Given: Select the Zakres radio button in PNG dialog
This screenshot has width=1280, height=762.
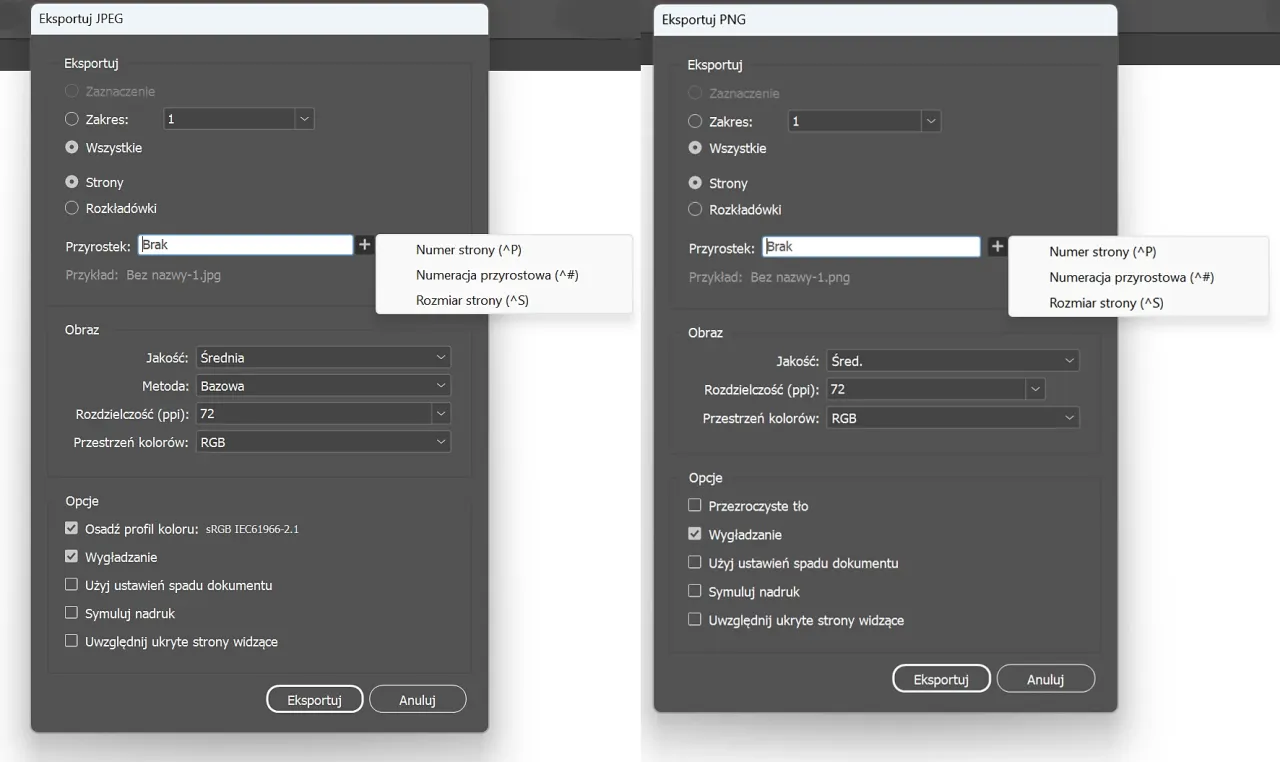Looking at the screenshot, I should click(695, 122).
